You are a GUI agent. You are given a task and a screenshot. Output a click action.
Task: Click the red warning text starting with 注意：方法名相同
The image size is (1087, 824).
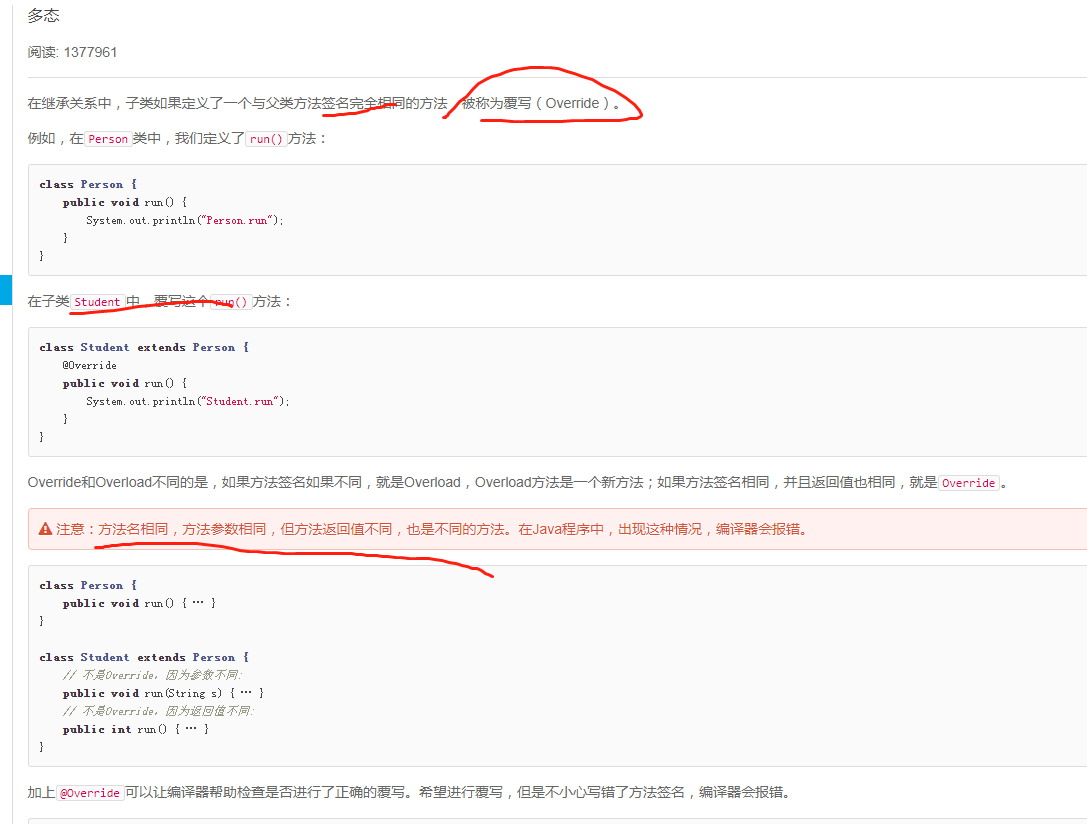coord(431,529)
